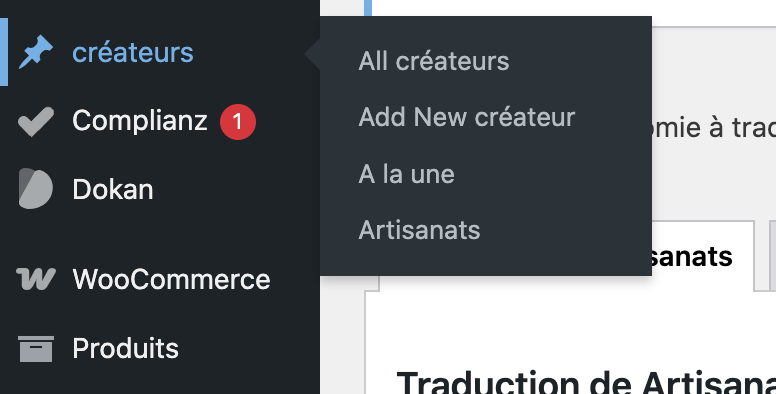776x394 pixels.
Task: Click the Dokan logo icon
Action: 36,189
